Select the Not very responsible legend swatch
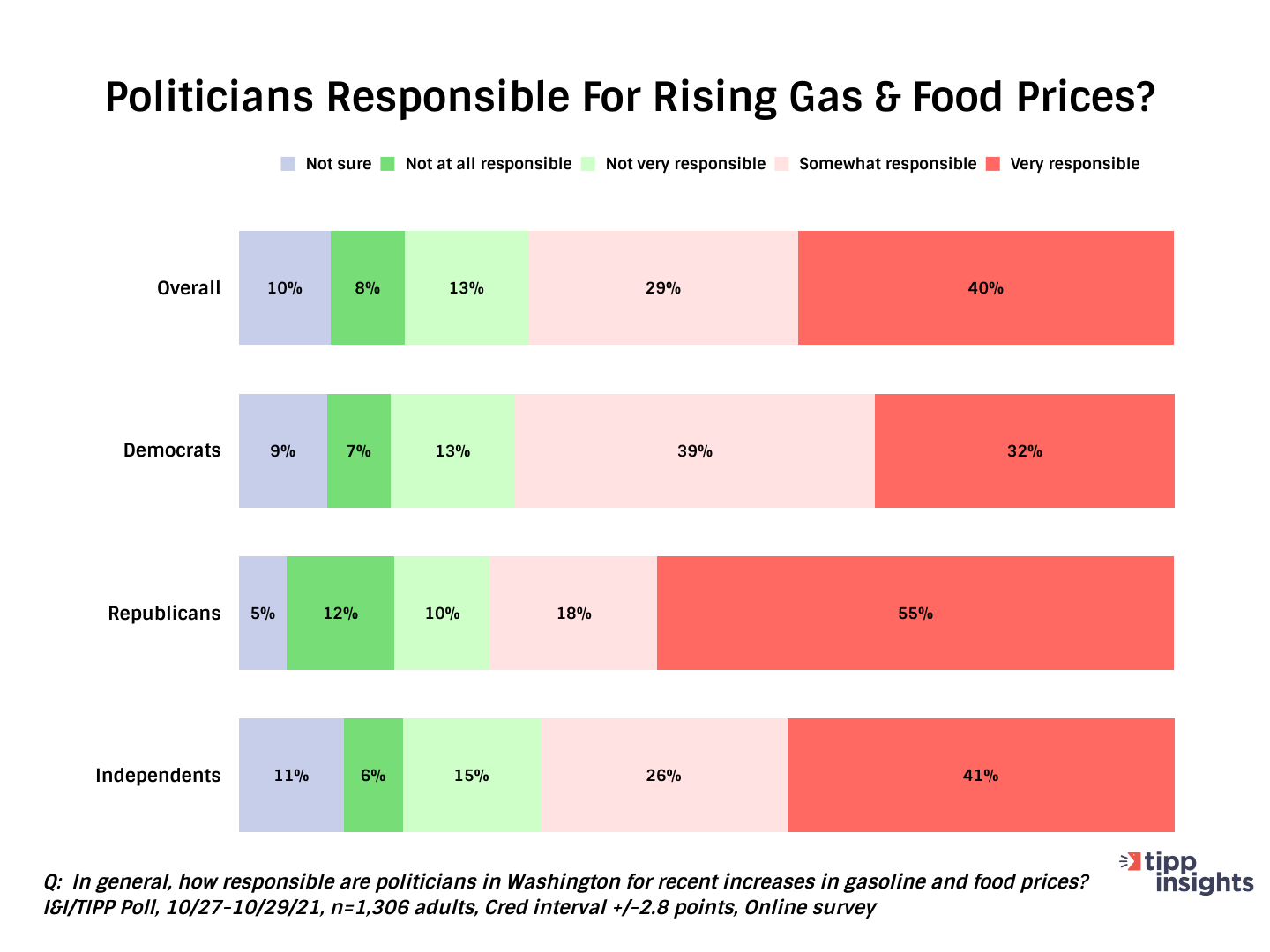 588,164
